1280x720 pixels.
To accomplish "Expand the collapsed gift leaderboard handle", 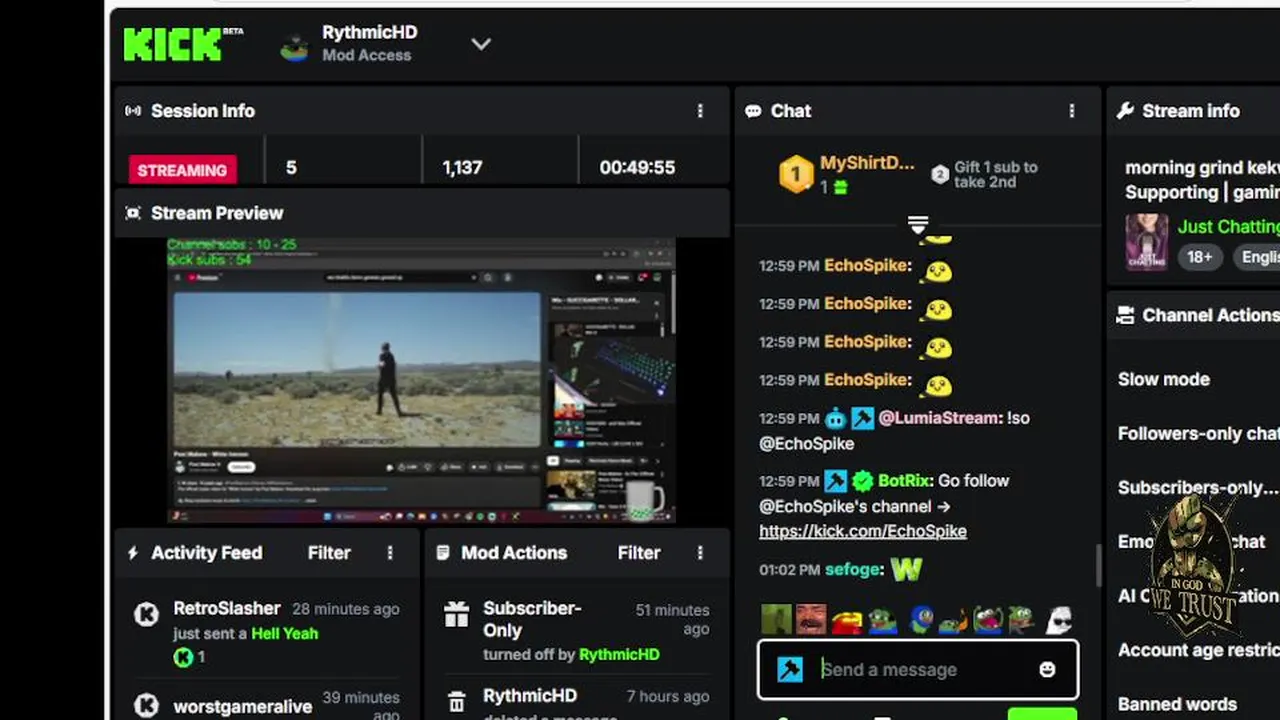I will 918,224.
